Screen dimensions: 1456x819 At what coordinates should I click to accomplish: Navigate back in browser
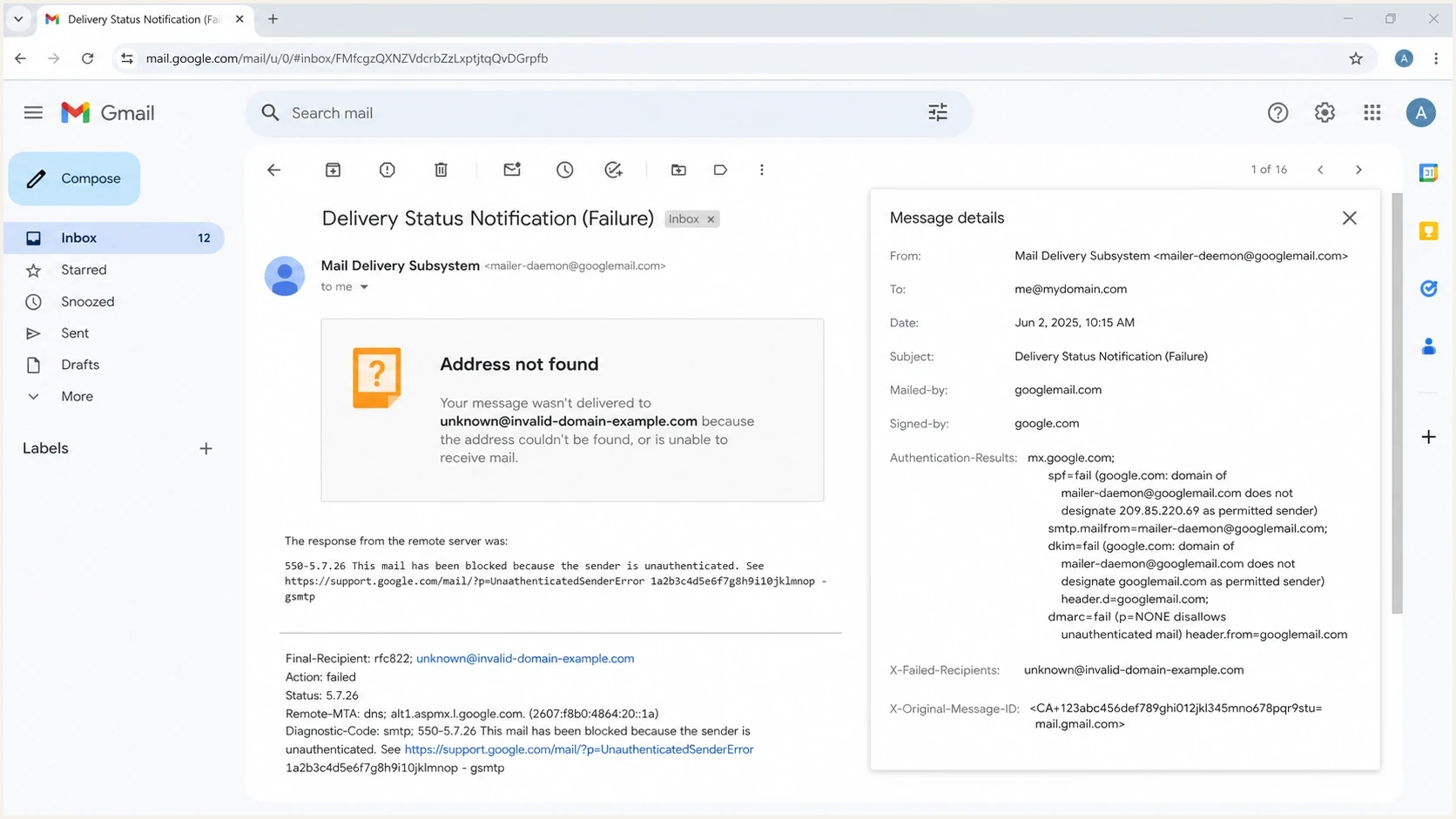[20, 58]
